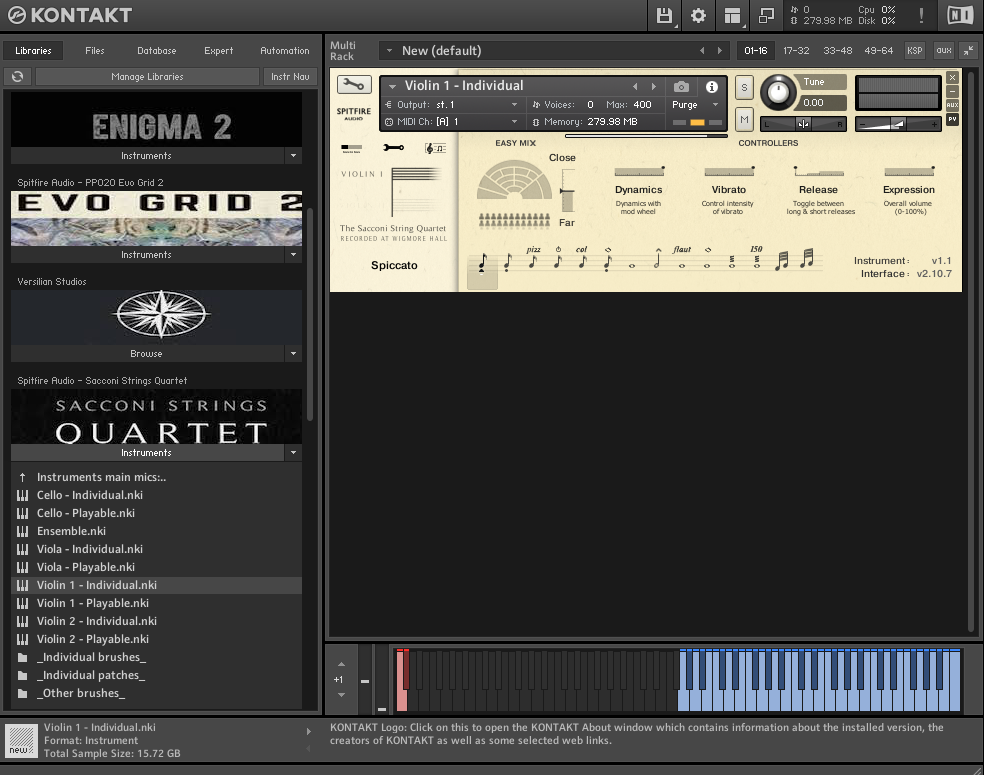Click Manage Libraries button

coord(147,77)
